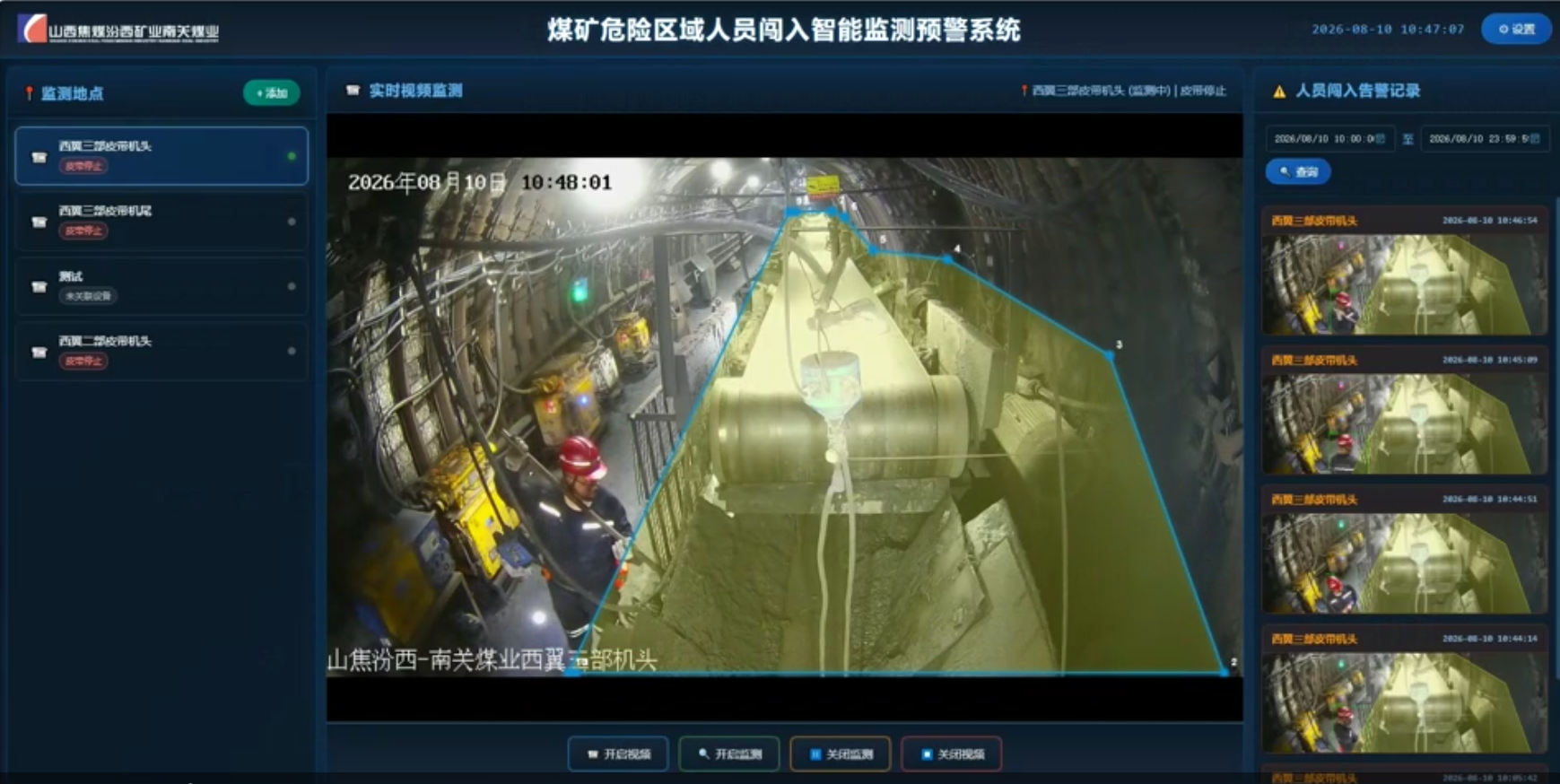Click the 皮带停止 badge under 西翼二部皮带机头
The width and height of the screenshot is (1560, 784).
point(83,361)
